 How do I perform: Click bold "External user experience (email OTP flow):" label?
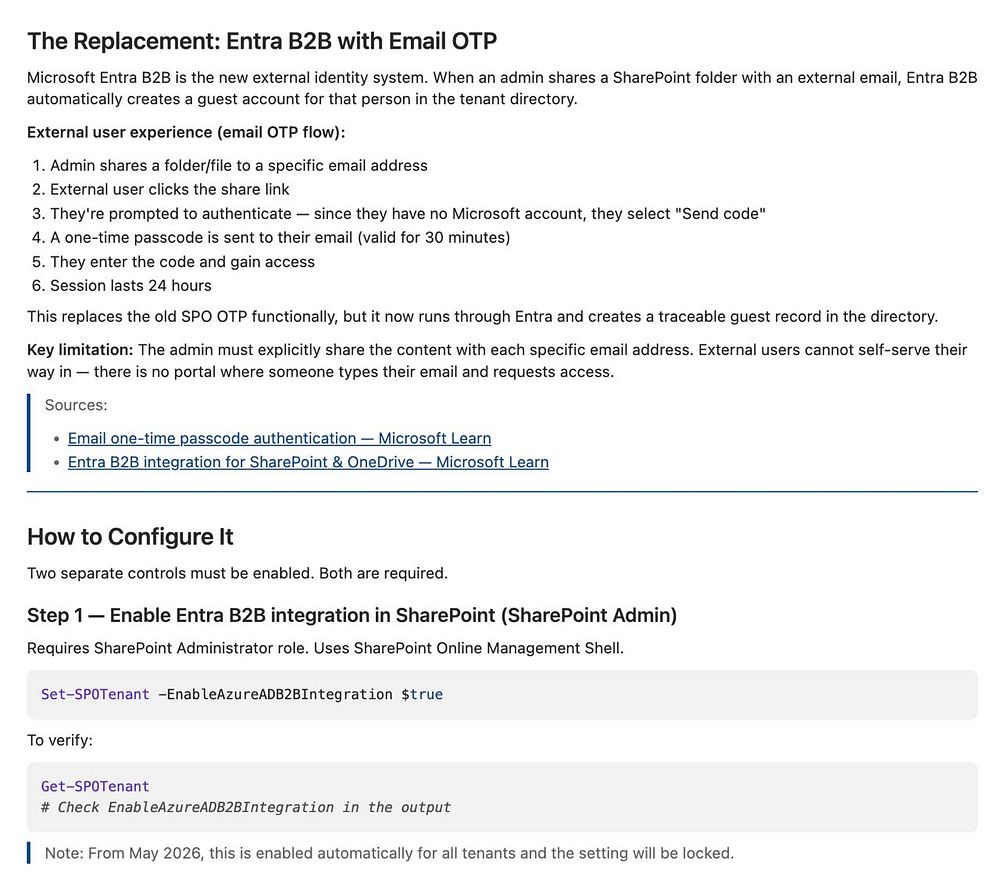tap(186, 133)
